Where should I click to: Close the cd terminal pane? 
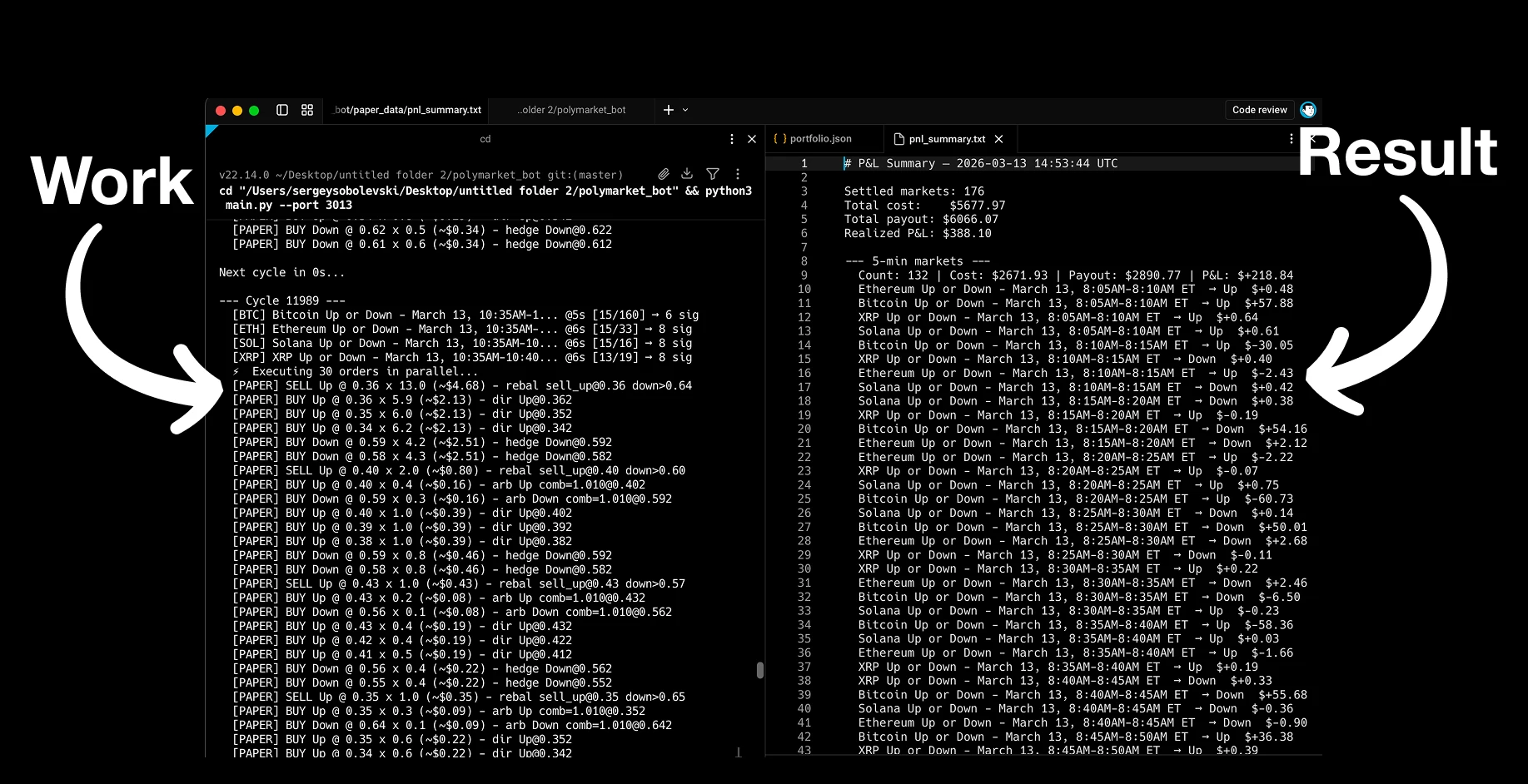[x=752, y=139]
